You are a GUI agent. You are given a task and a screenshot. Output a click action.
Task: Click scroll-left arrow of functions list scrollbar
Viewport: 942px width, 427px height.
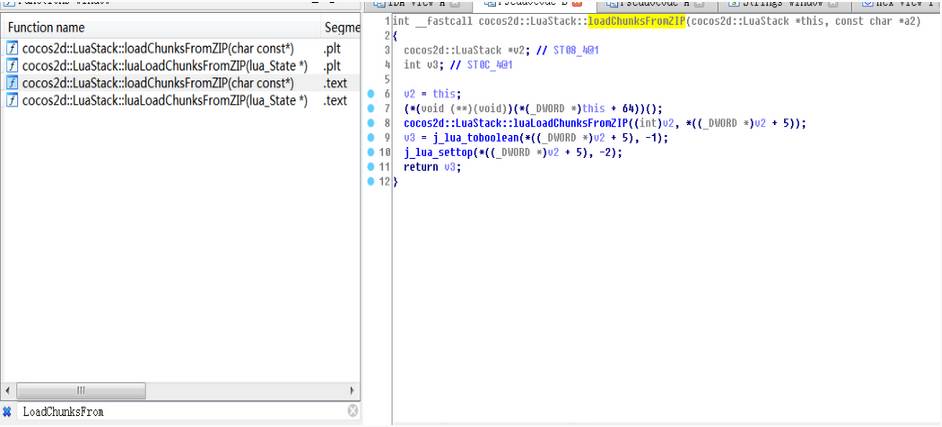click(7, 391)
